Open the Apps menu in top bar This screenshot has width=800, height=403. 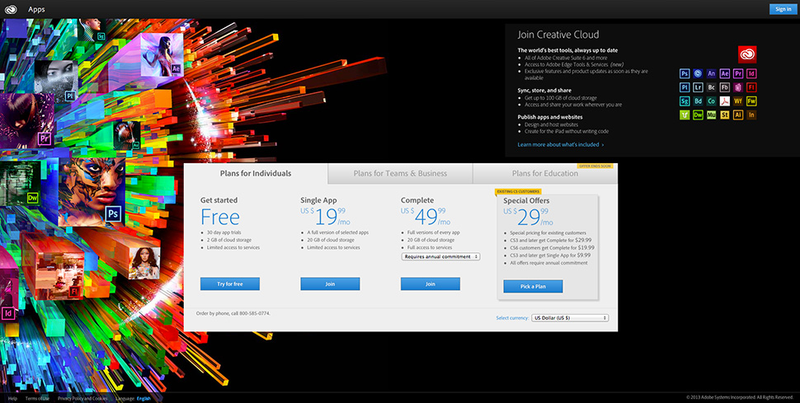pyautogui.click(x=36, y=9)
